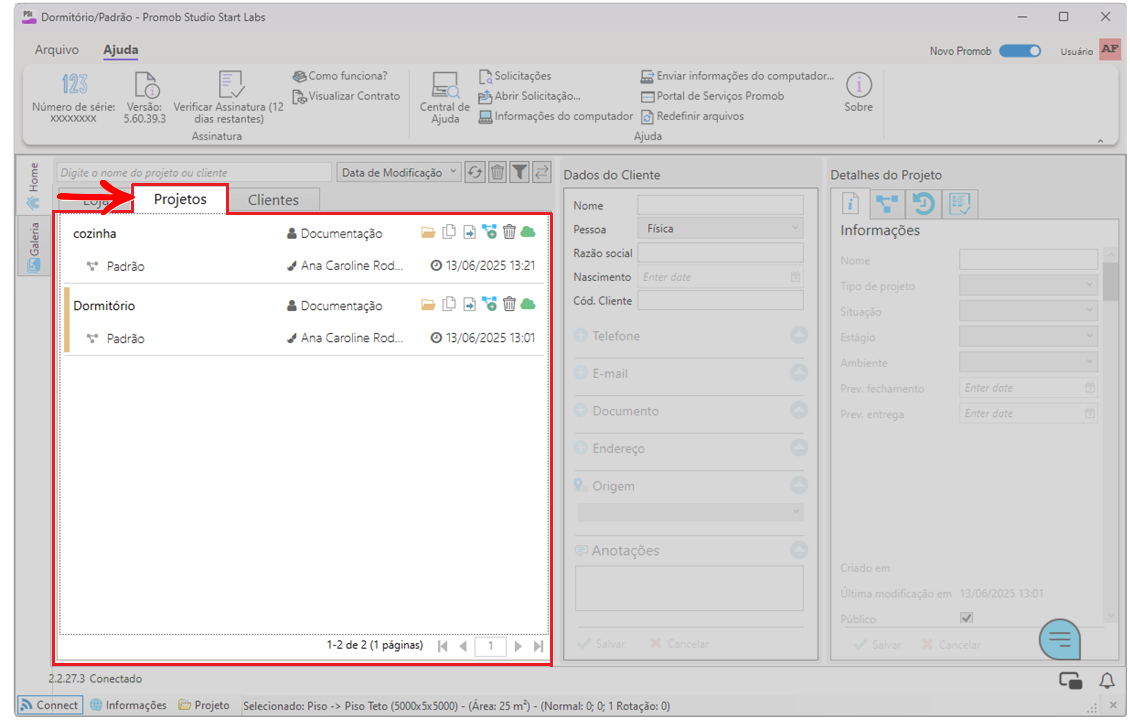Click the green cloud icon for Dormitório
The width and height of the screenshot is (1130, 720).
[528, 304]
